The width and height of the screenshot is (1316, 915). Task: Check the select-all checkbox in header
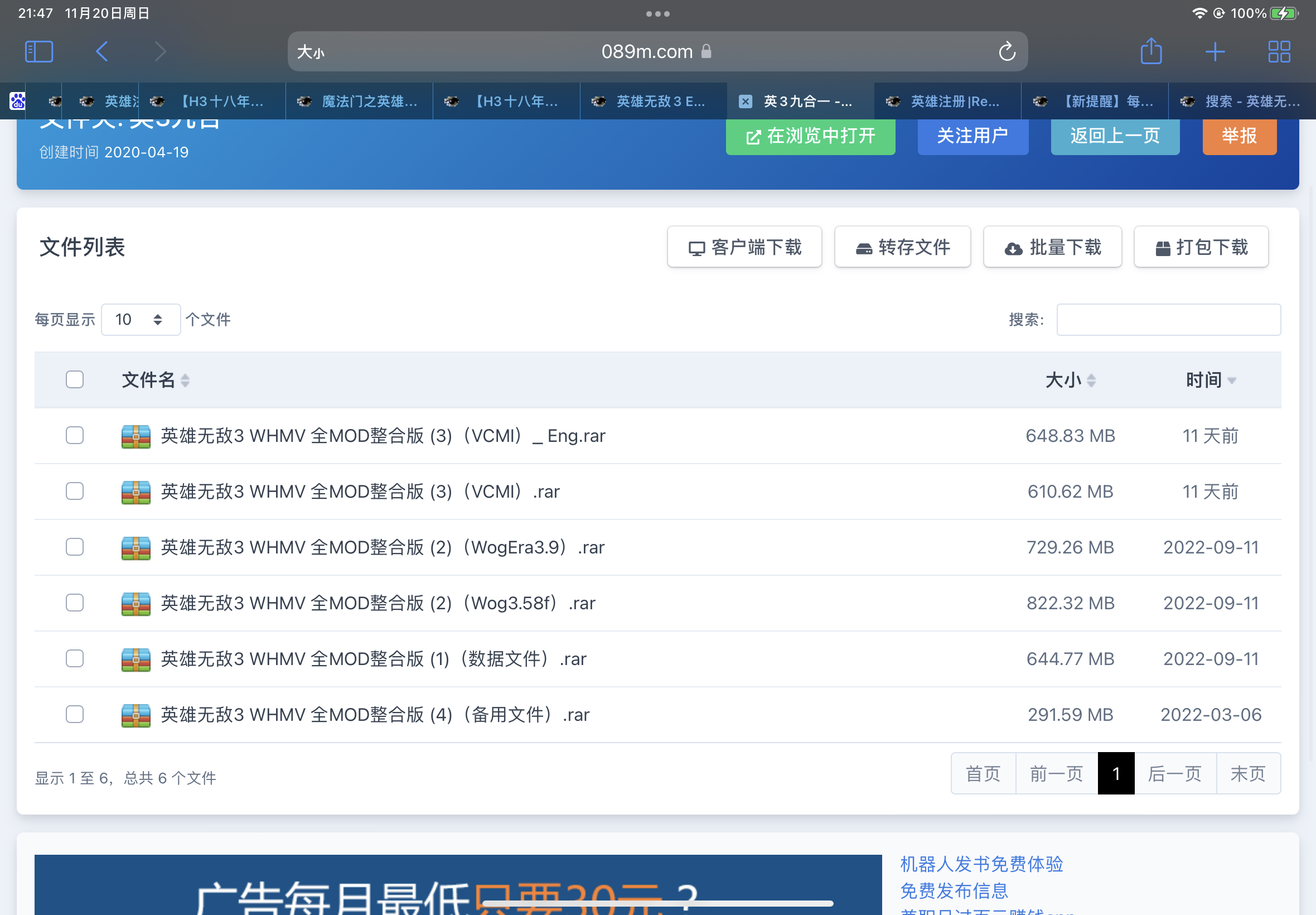click(x=75, y=379)
